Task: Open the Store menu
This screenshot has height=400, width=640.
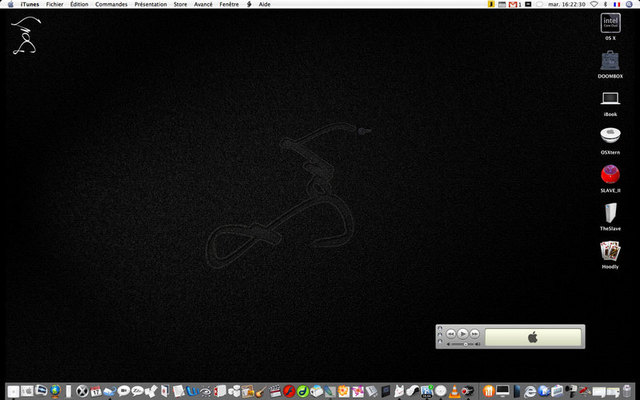Action: (x=180, y=4)
